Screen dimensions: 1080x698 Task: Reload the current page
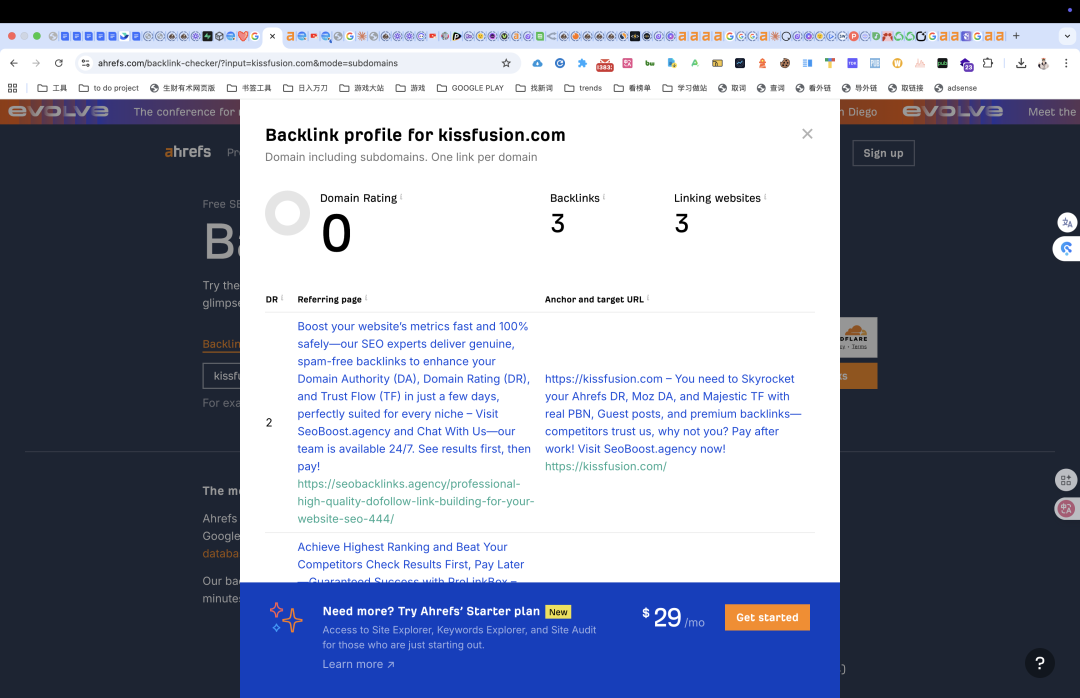[x=59, y=63]
